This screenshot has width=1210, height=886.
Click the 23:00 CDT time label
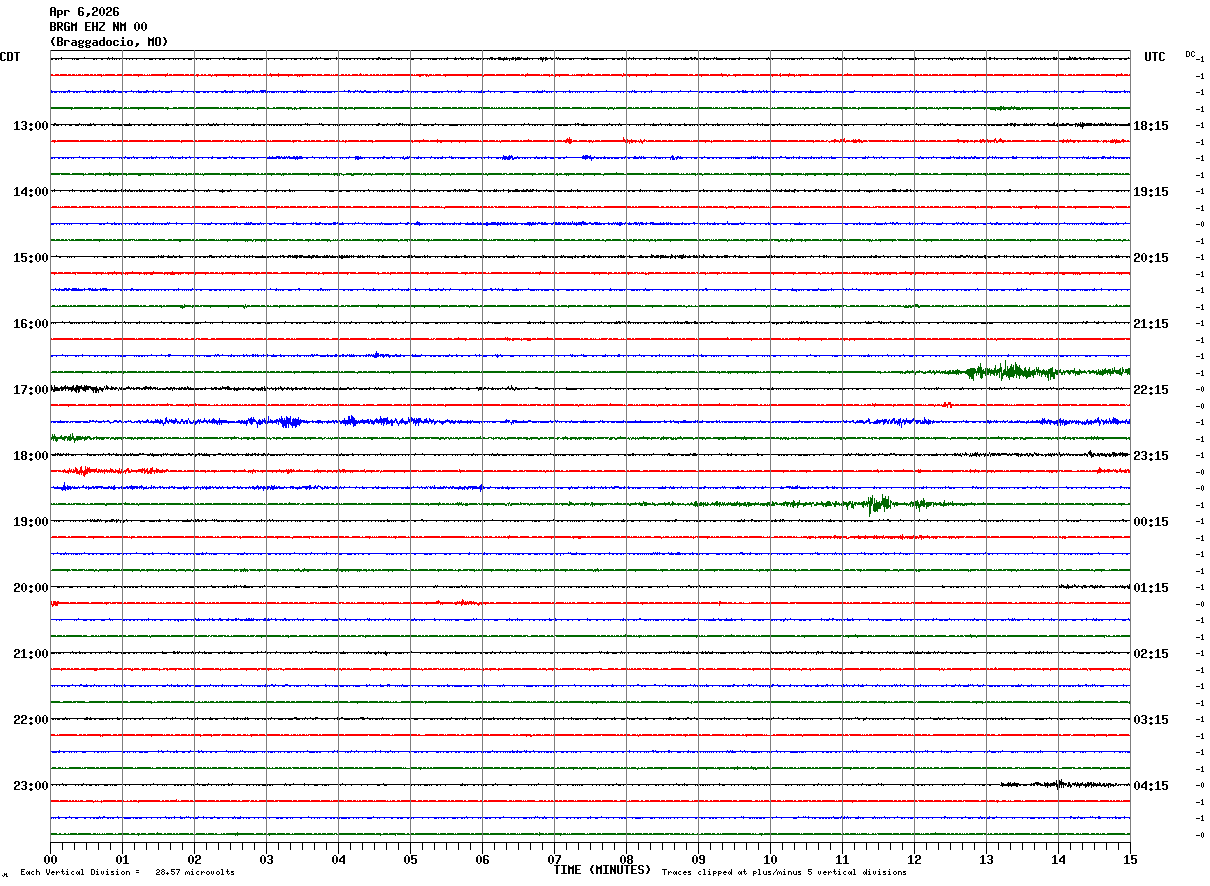point(30,786)
